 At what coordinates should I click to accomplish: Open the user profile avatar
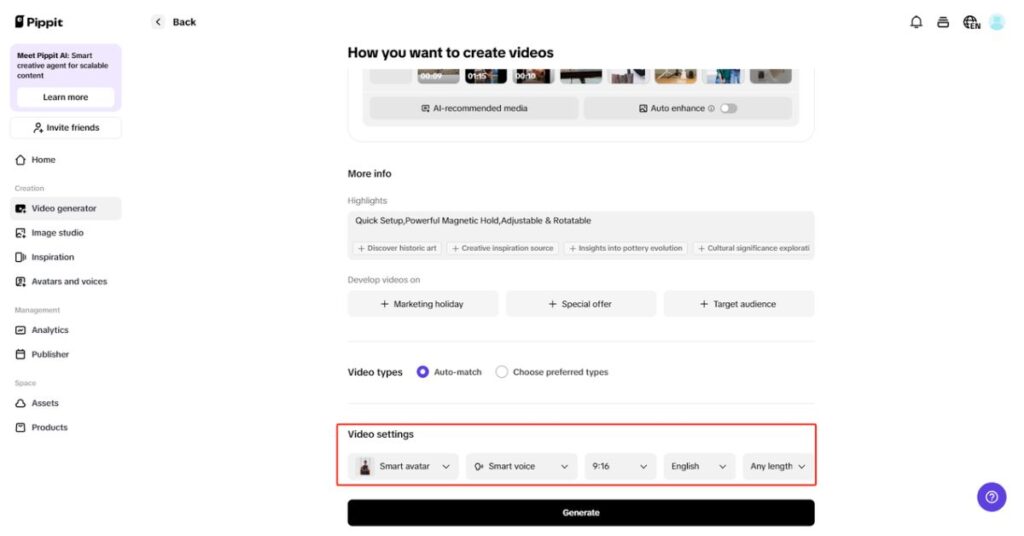pyautogui.click(x=997, y=22)
